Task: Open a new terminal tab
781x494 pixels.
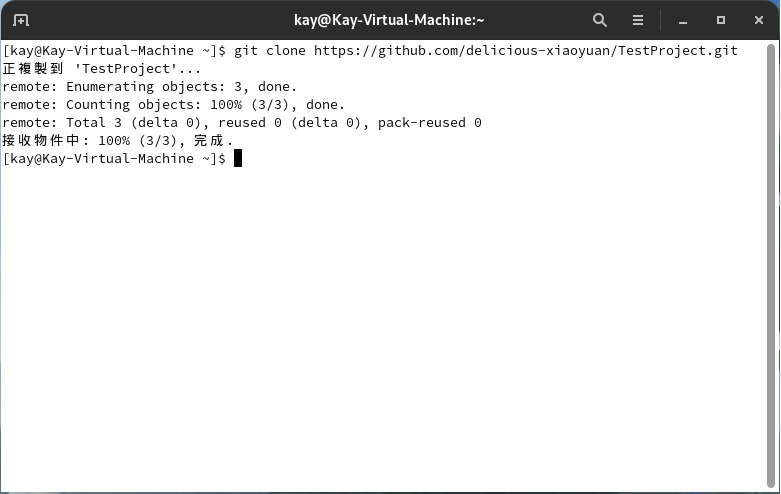Action: (x=21, y=20)
